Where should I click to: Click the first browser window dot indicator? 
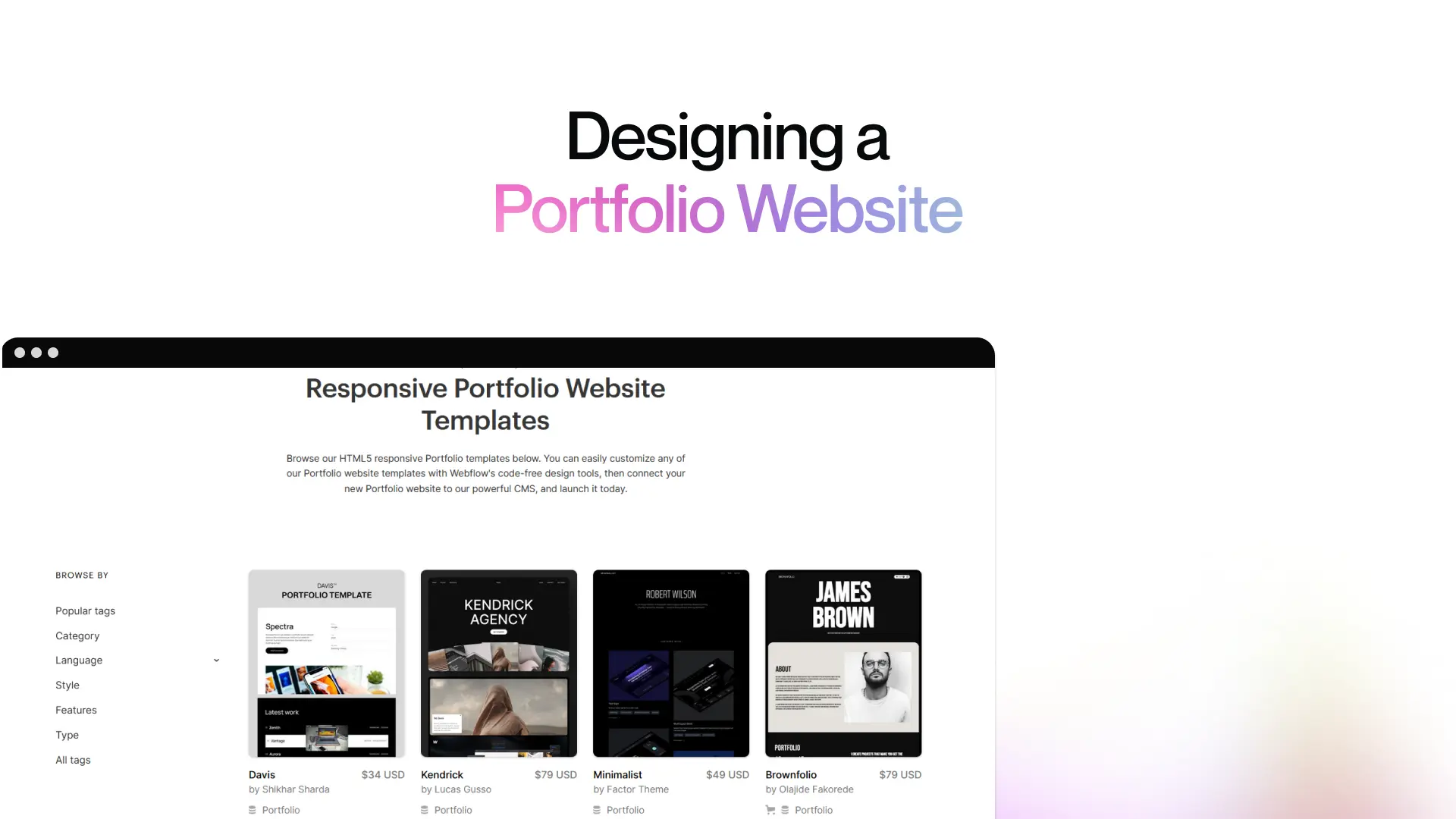[x=19, y=353]
